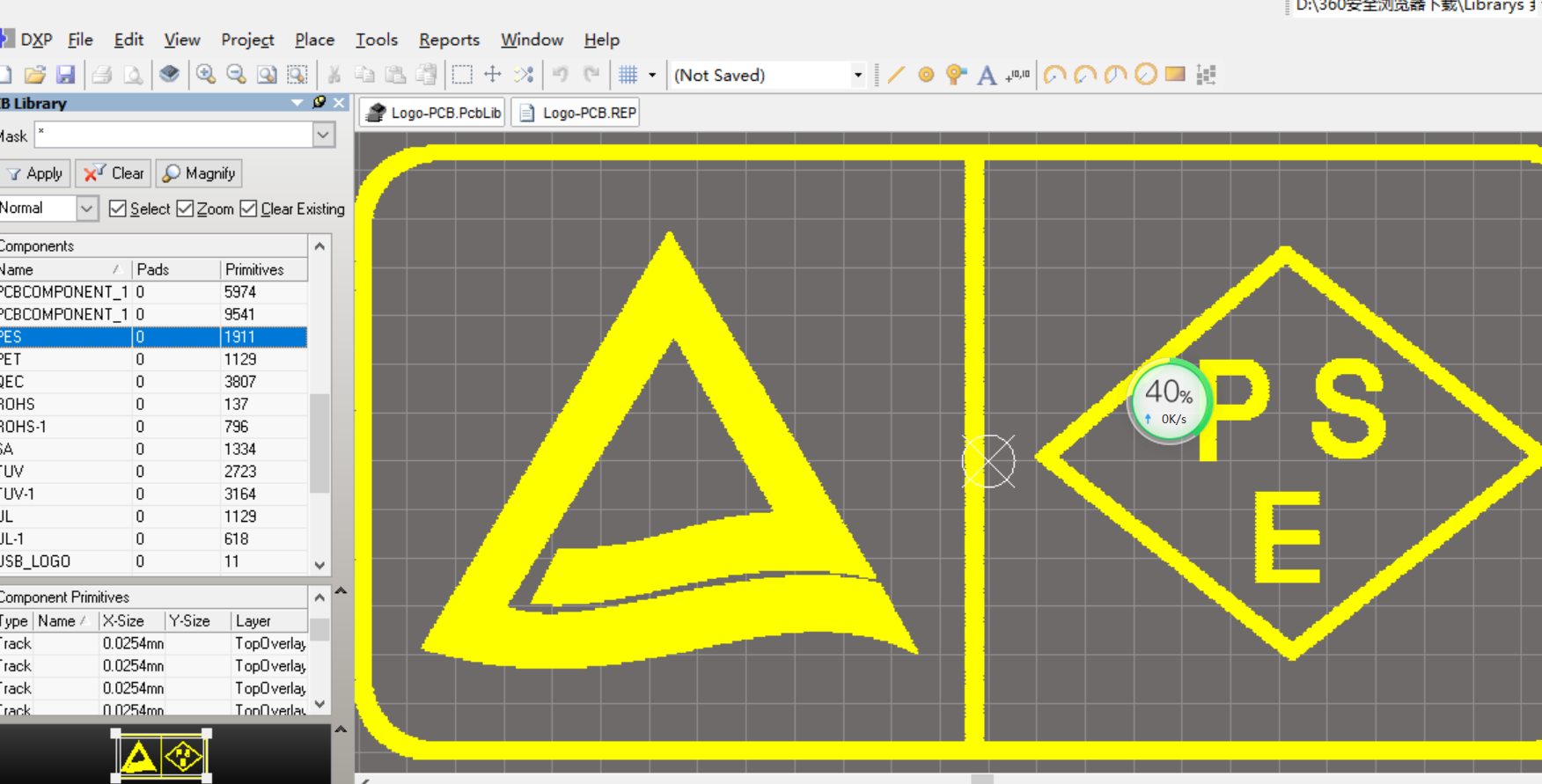Sort components by Primitives column header
Image resolution: width=1542 pixels, height=784 pixels.
coord(264,269)
